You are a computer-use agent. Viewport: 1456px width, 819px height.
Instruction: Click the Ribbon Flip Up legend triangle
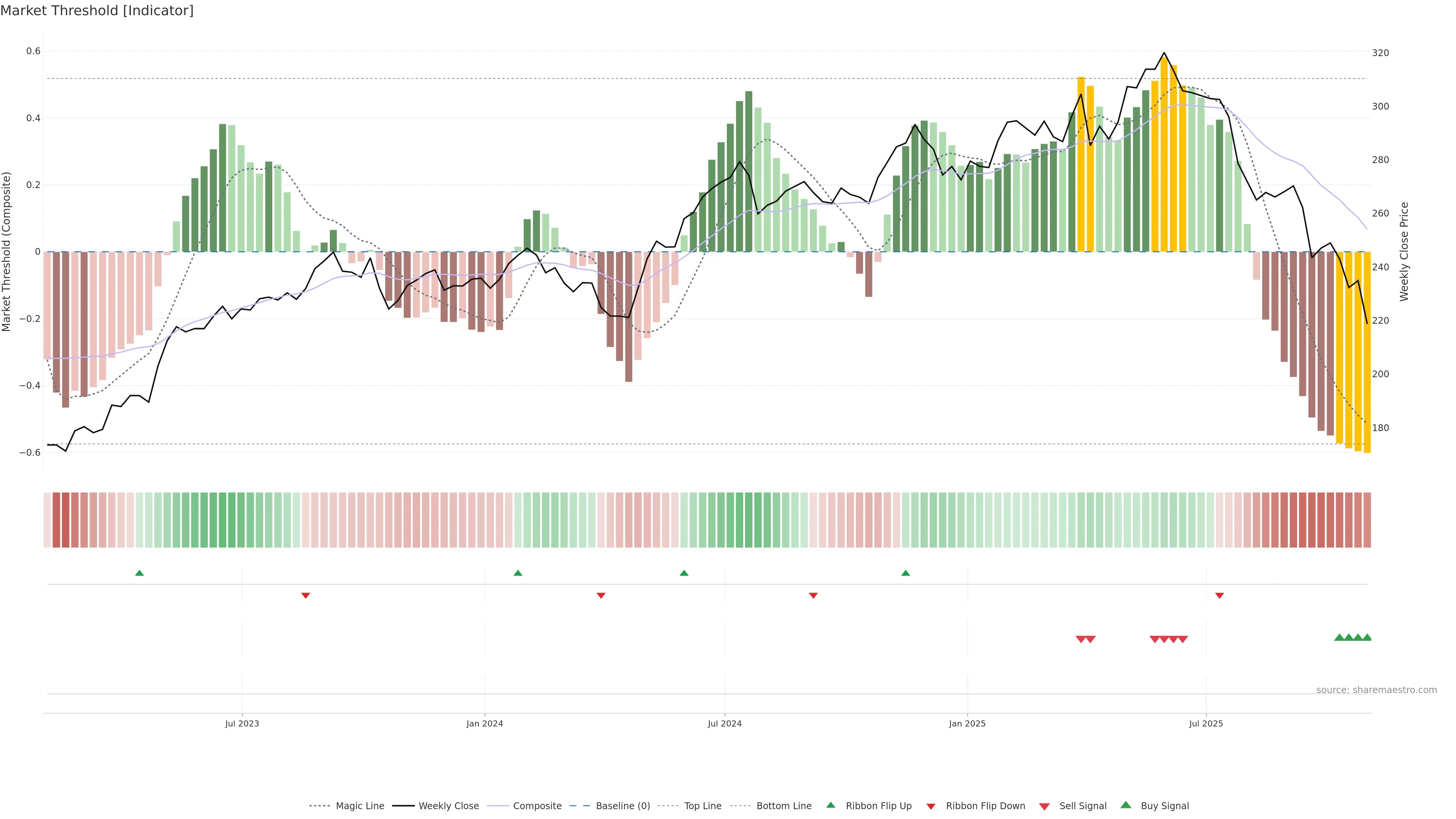(x=830, y=805)
